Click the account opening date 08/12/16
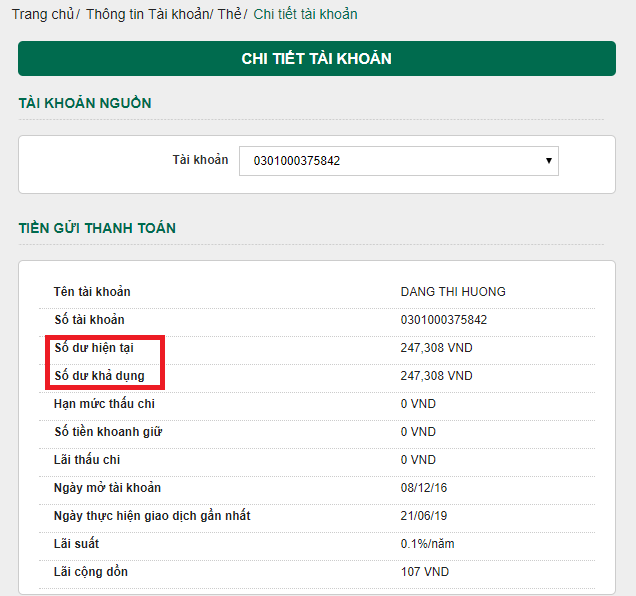The width and height of the screenshot is (636, 596). click(x=423, y=488)
